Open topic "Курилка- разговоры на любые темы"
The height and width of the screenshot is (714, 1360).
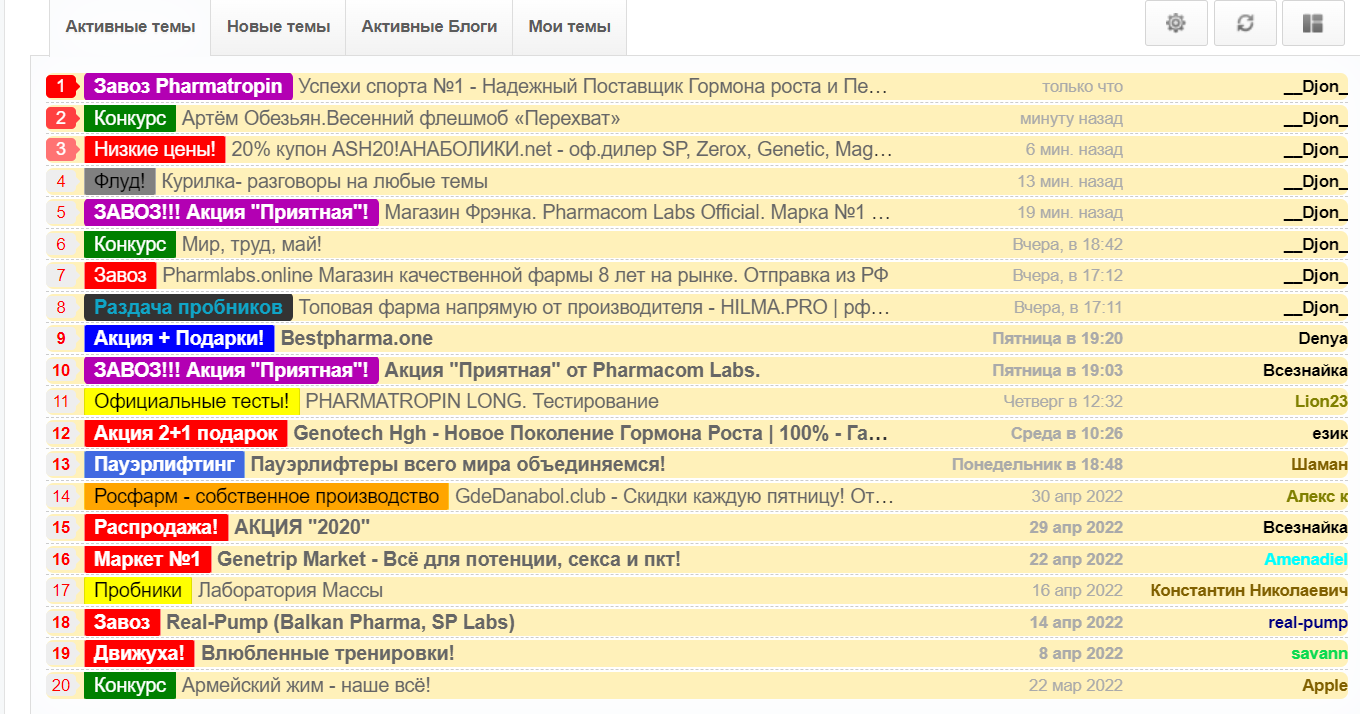[329, 181]
